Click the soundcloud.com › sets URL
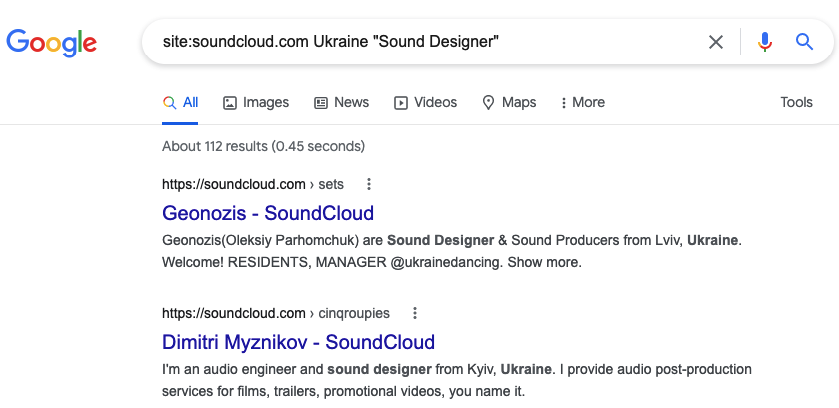Image resolution: width=839 pixels, height=408 pixels. pos(253,184)
